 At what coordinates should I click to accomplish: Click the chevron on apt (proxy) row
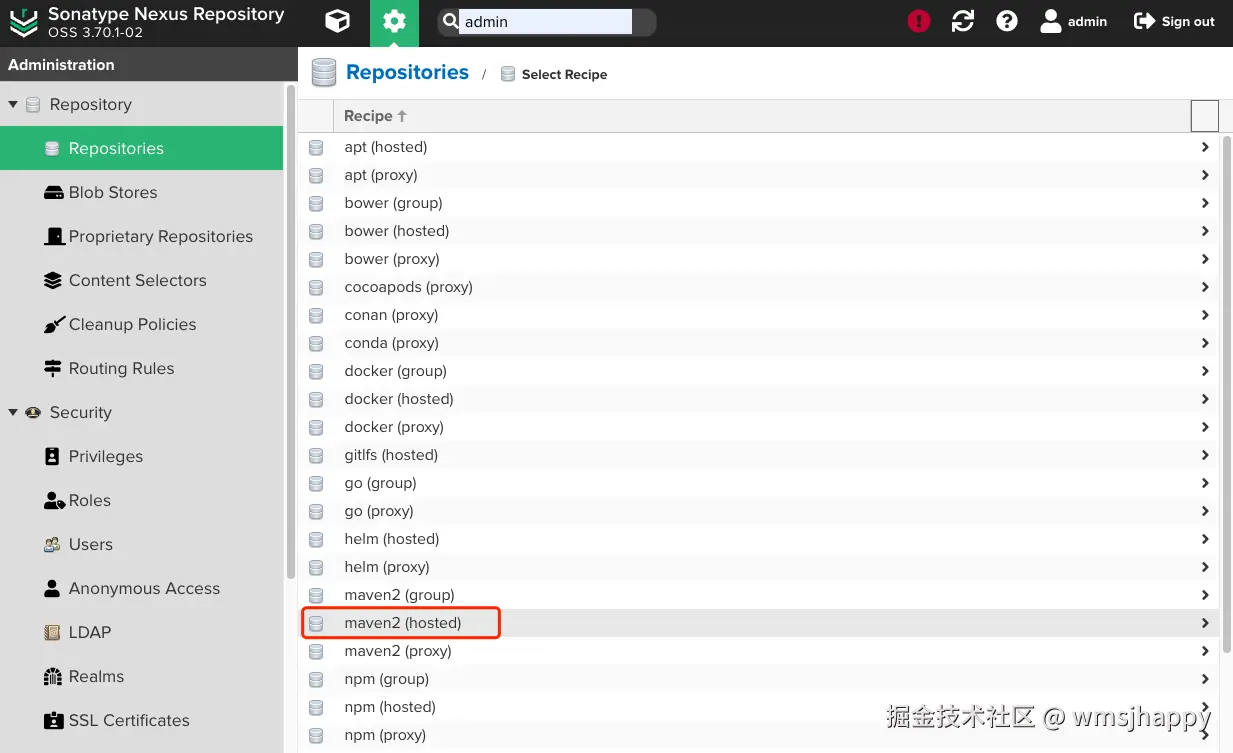click(1205, 175)
